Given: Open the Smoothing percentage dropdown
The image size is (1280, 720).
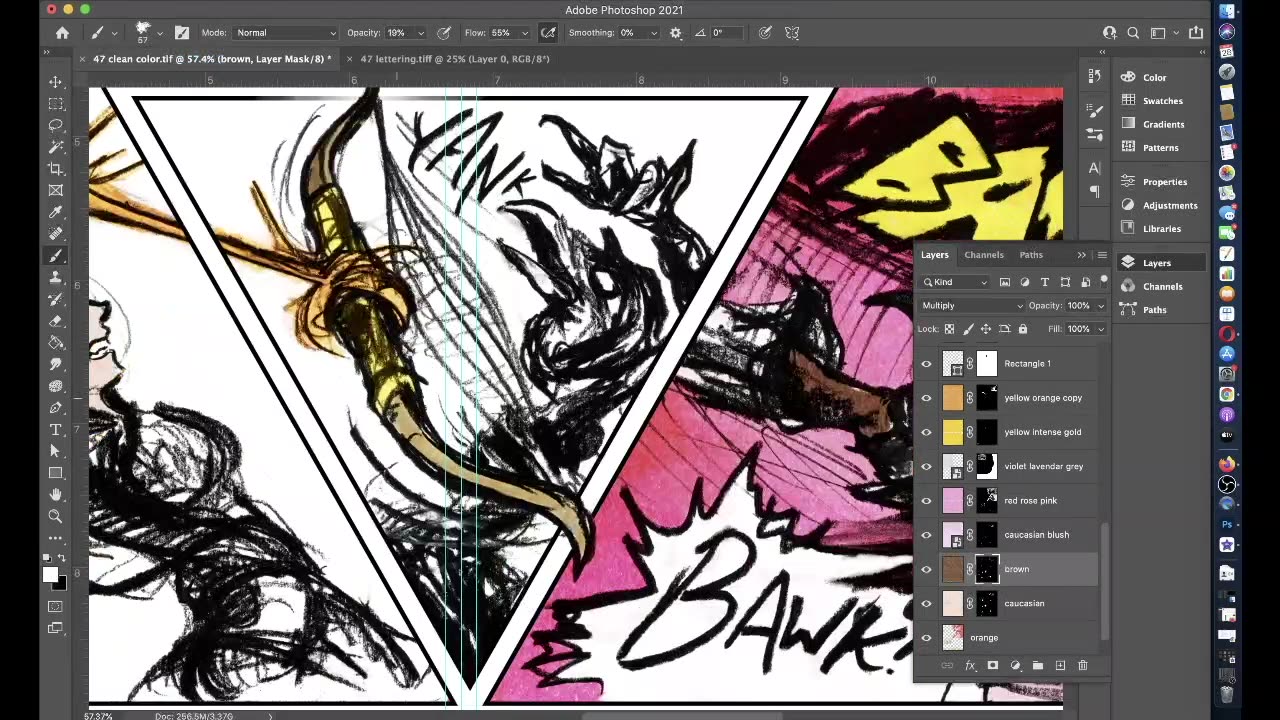Looking at the screenshot, I should coord(653,33).
